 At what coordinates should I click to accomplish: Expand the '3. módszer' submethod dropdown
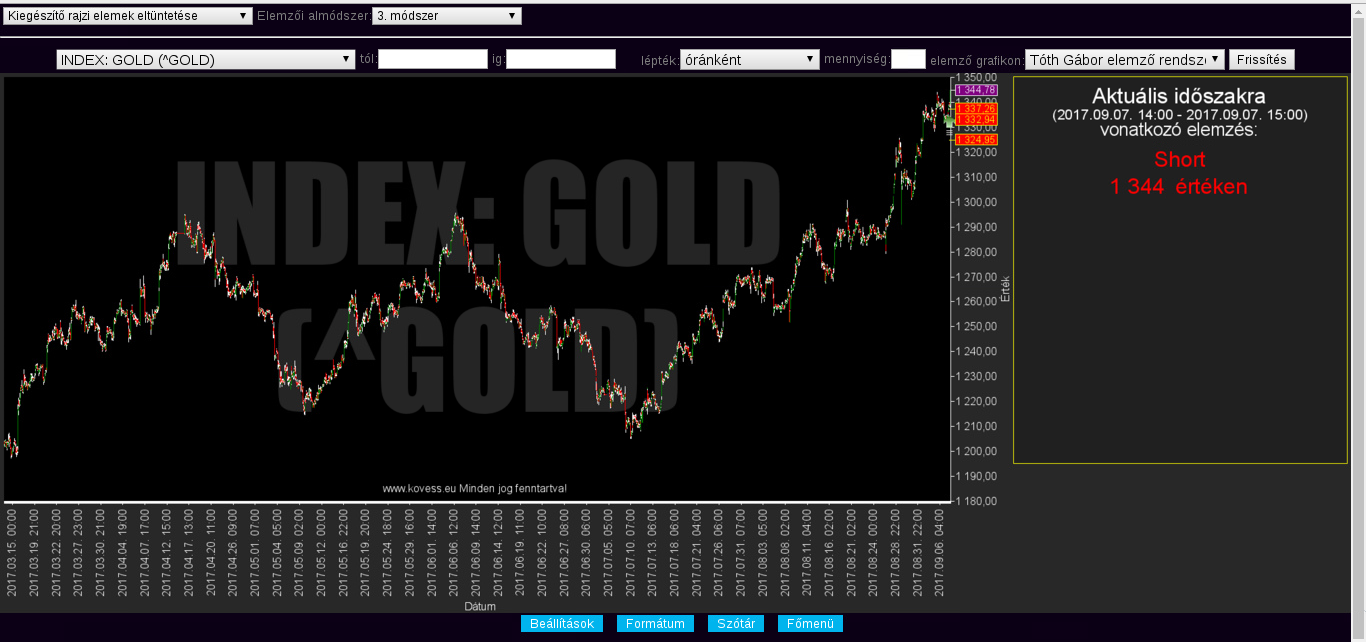[446, 16]
